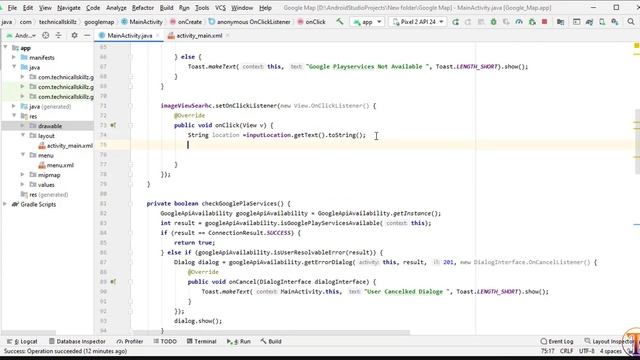Click the Profile app gauge icon
The height and width of the screenshot is (360, 640).
point(519,22)
